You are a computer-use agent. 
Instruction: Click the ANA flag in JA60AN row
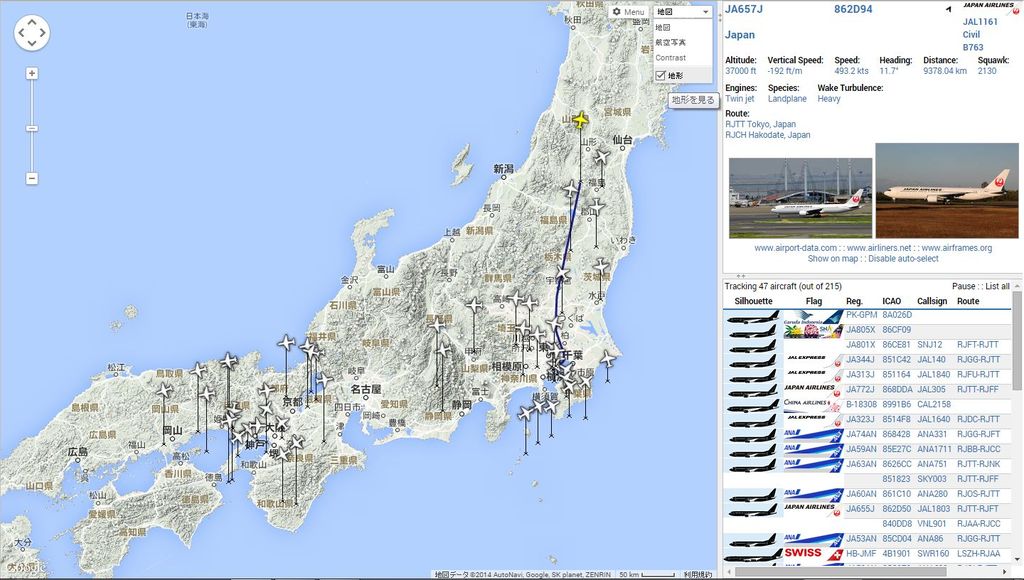point(813,494)
